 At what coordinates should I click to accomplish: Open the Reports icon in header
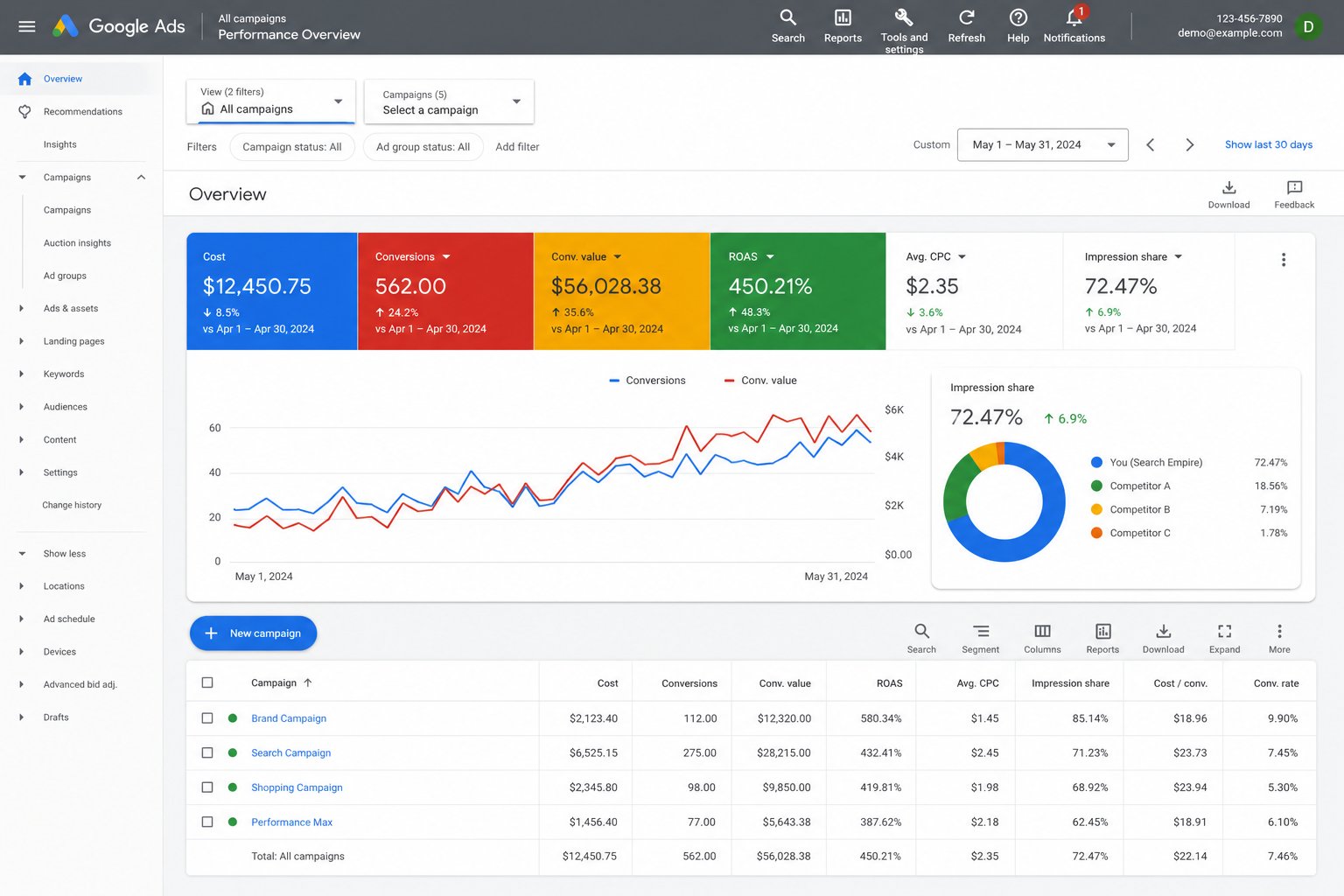coord(843,25)
